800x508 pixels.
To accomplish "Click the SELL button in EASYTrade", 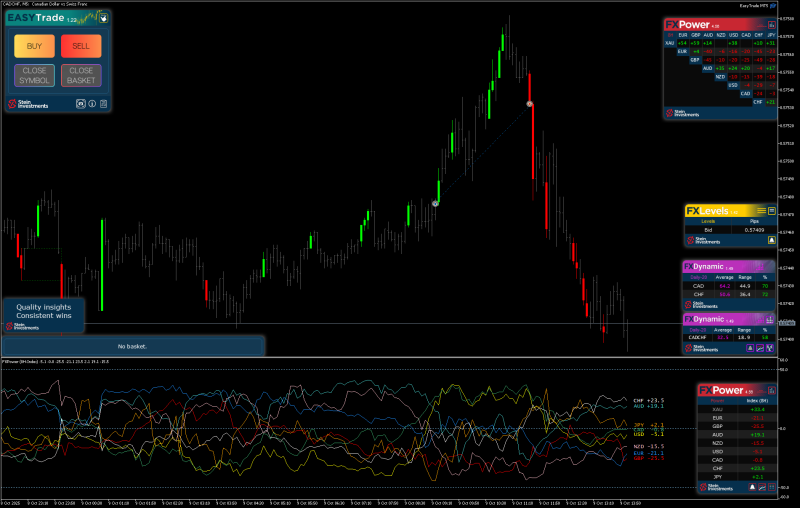I will tap(81, 46).
